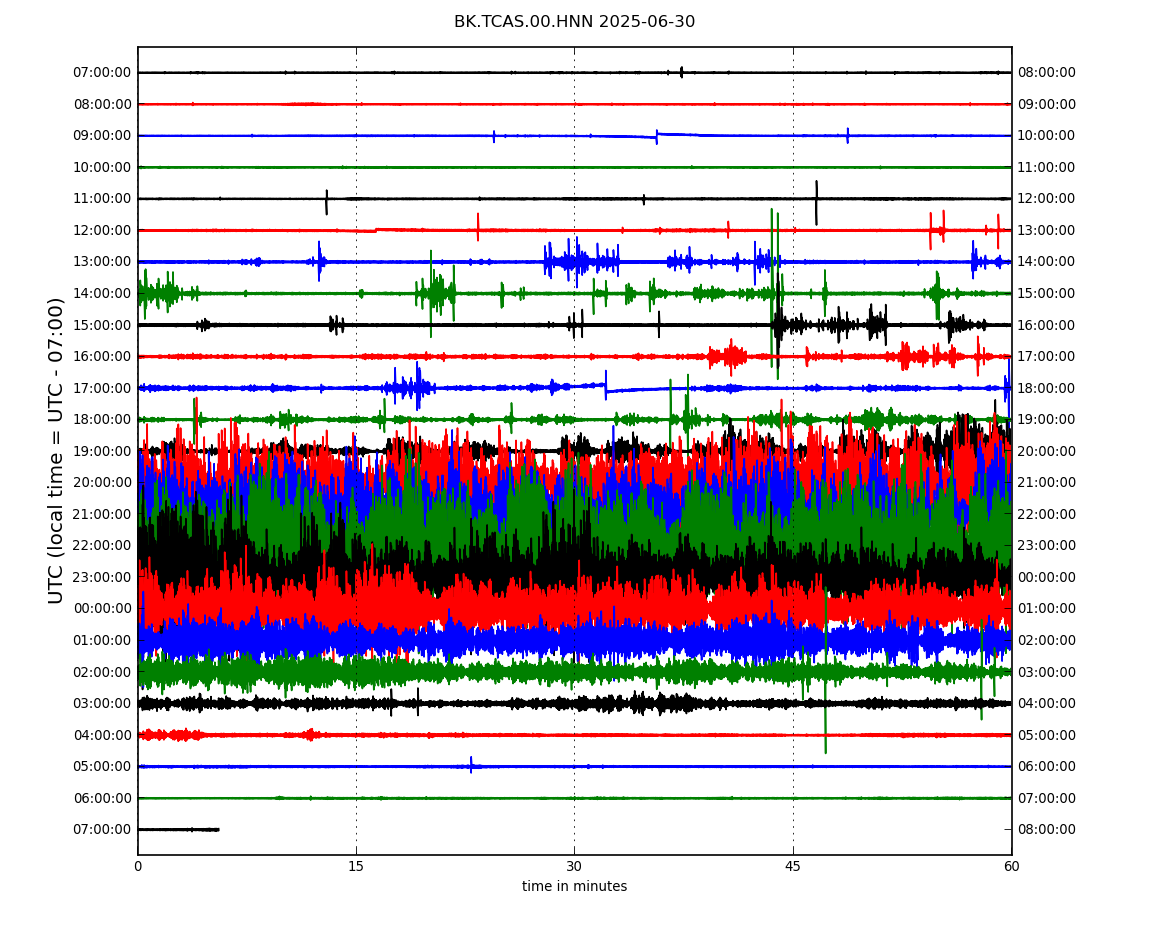Image resolution: width=1150 pixels, height=950 pixels.
Task: Click right-axis end label 10:00:00
Action: [1047, 136]
